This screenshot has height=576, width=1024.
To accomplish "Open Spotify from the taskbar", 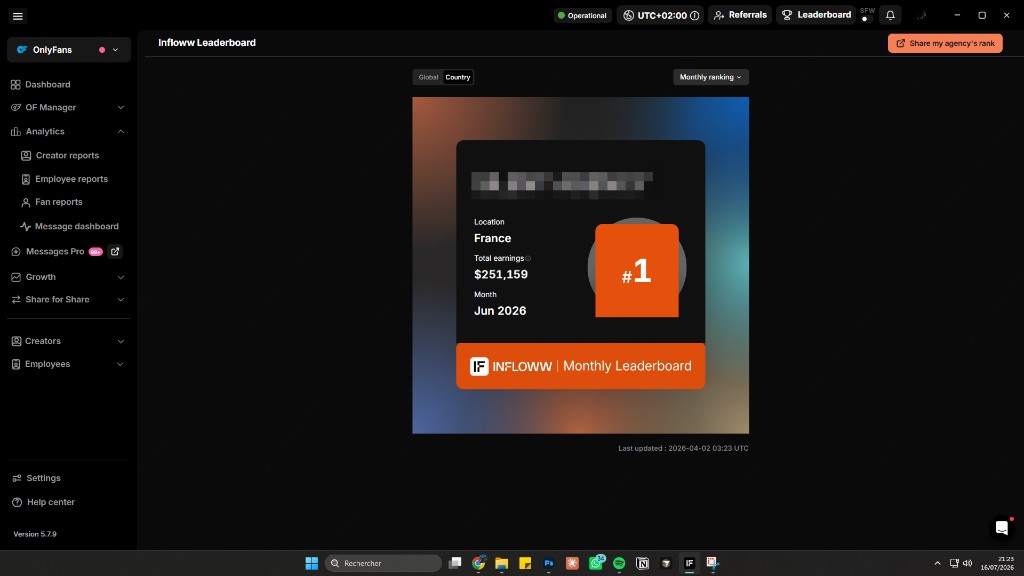I will coord(619,563).
